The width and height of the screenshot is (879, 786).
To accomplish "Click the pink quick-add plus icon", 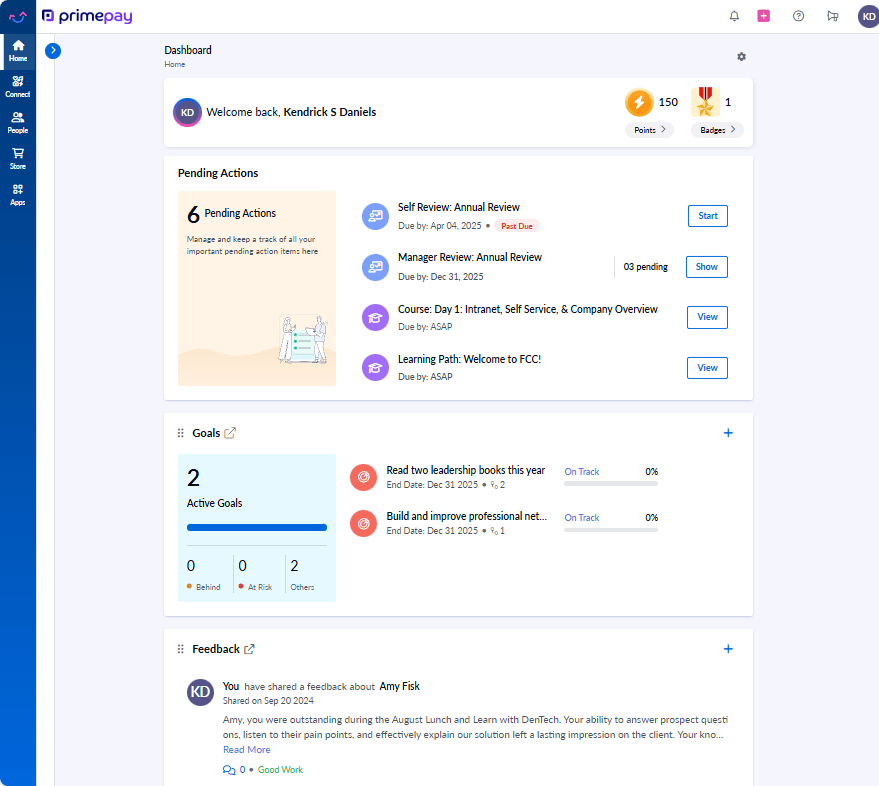I will pyautogui.click(x=763, y=16).
